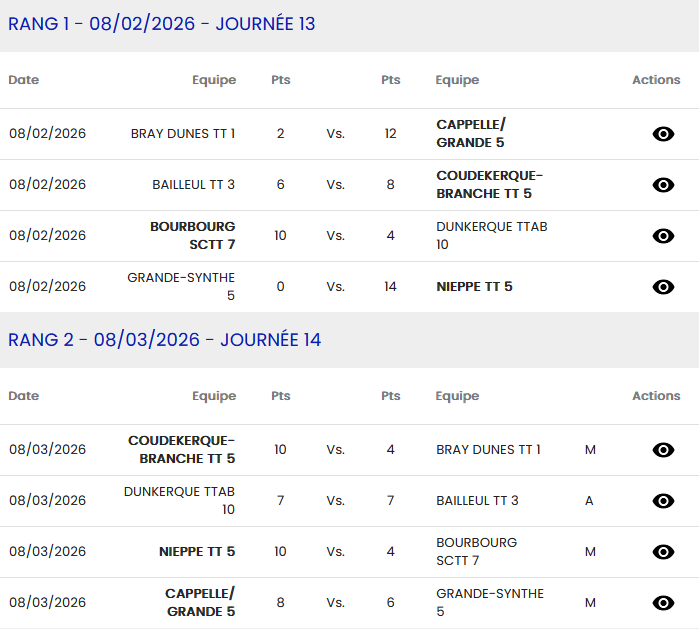
Task: Click NIEPPE TT 5 in journée 14 row
Action: [x=197, y=552]
